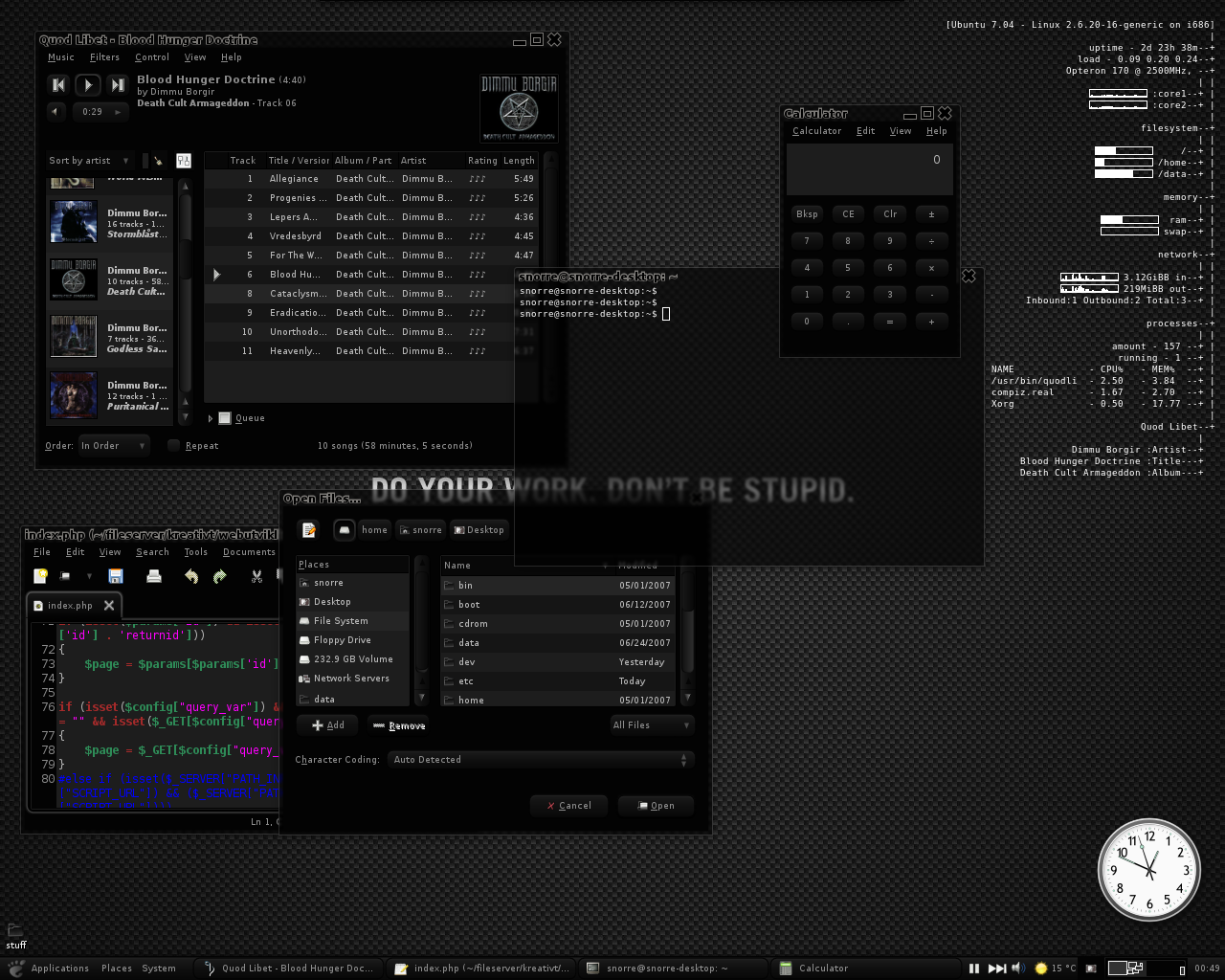Click Cancel in Open Files dialog
The width and height of the screenshot is (1225, 980).
pyautogui.click(x=568, y=806)
